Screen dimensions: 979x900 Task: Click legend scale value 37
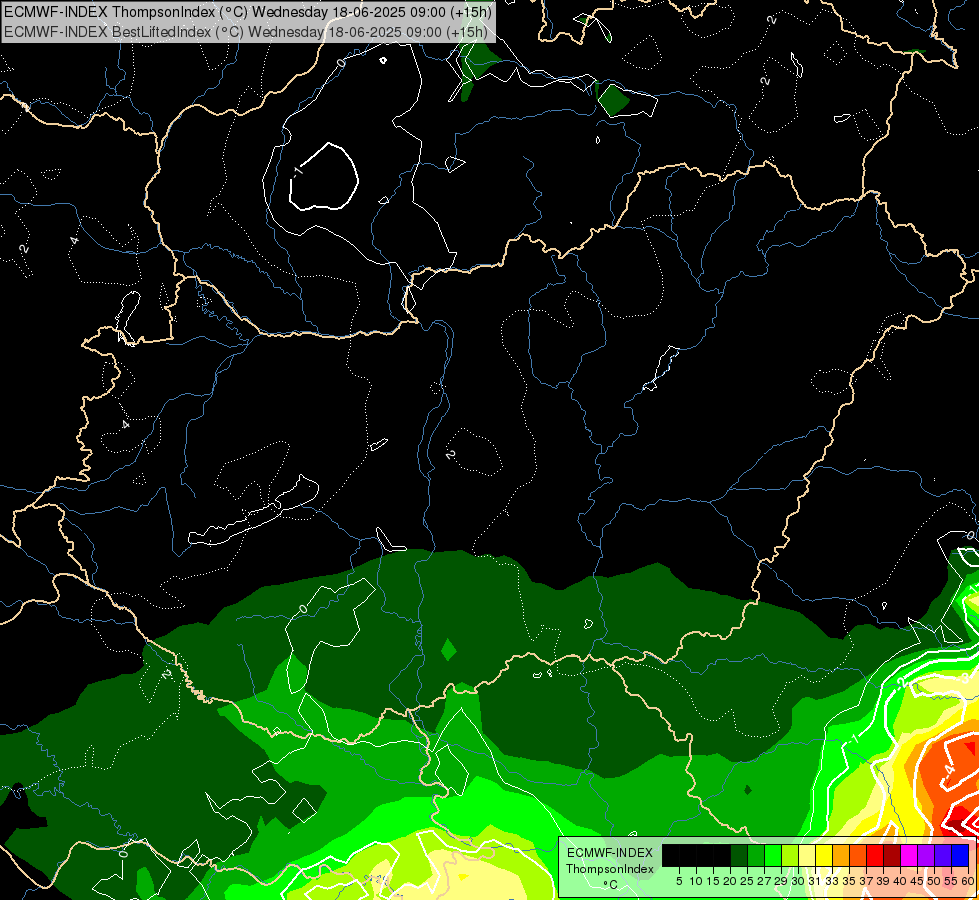[866, 881]
